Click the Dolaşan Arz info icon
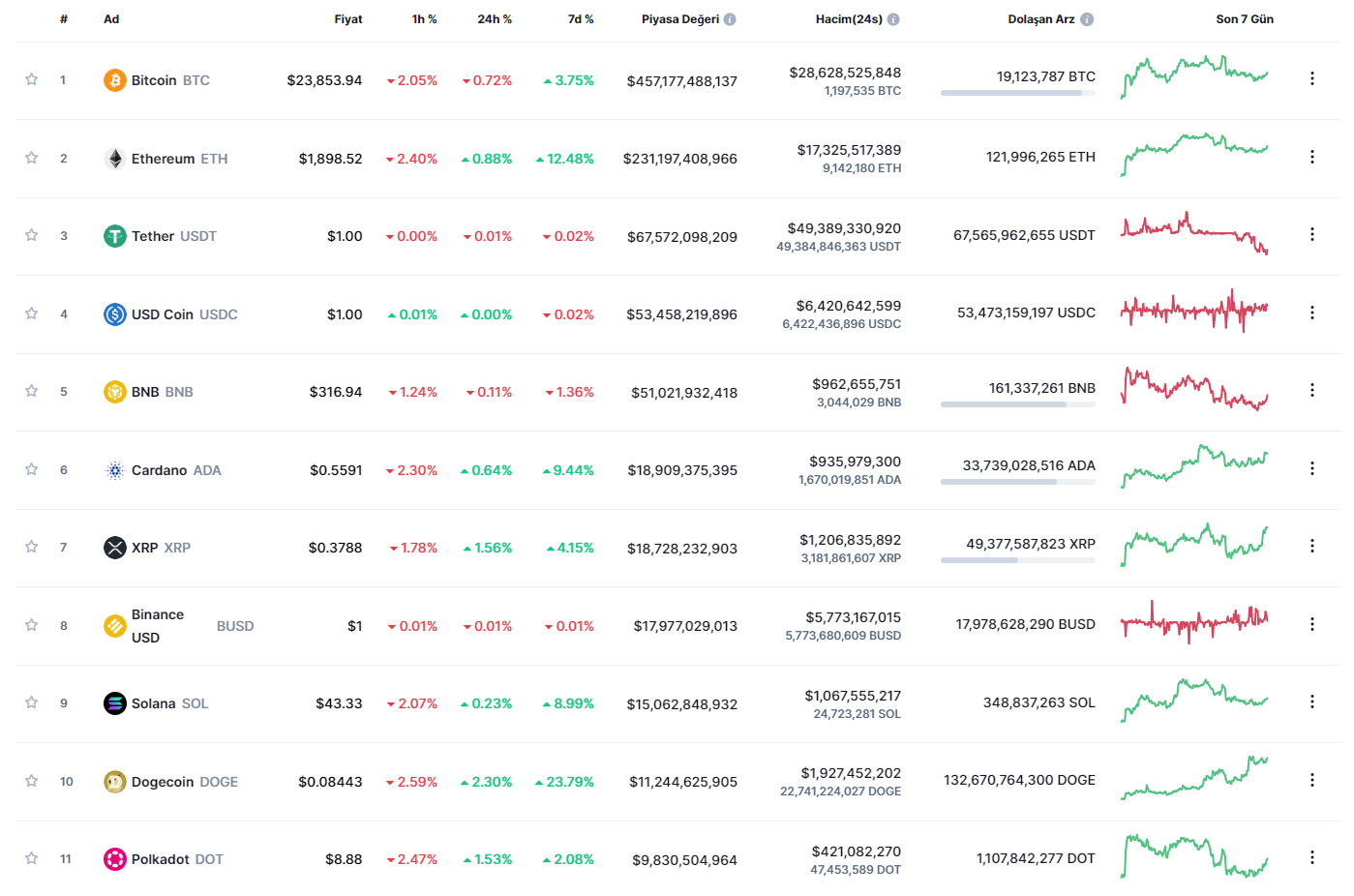The height and width of the screenshot is (896, 1354). click(x=1089, y=17)
